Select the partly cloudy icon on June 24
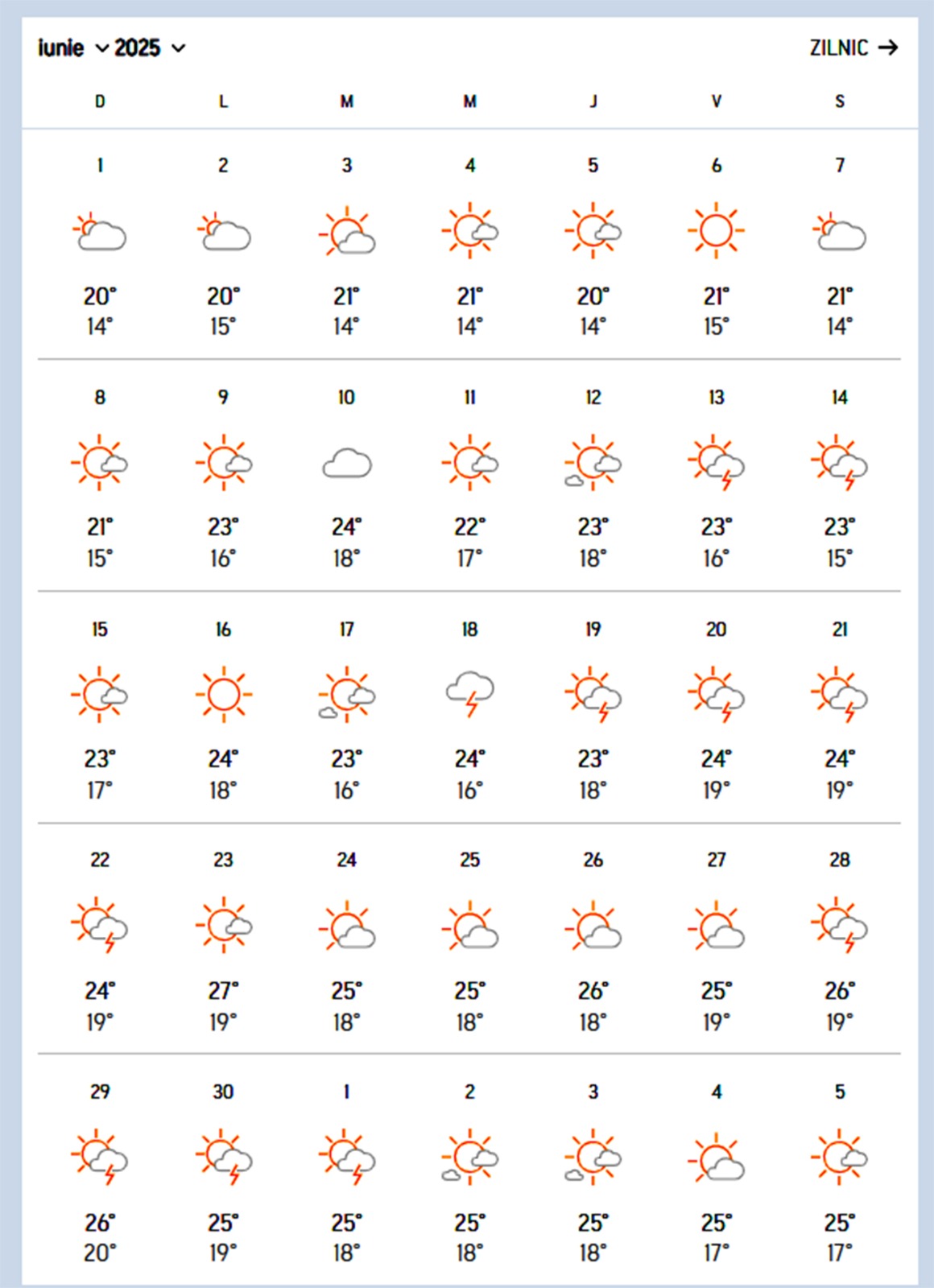934x1288 pixels. (x=347, y=926)
